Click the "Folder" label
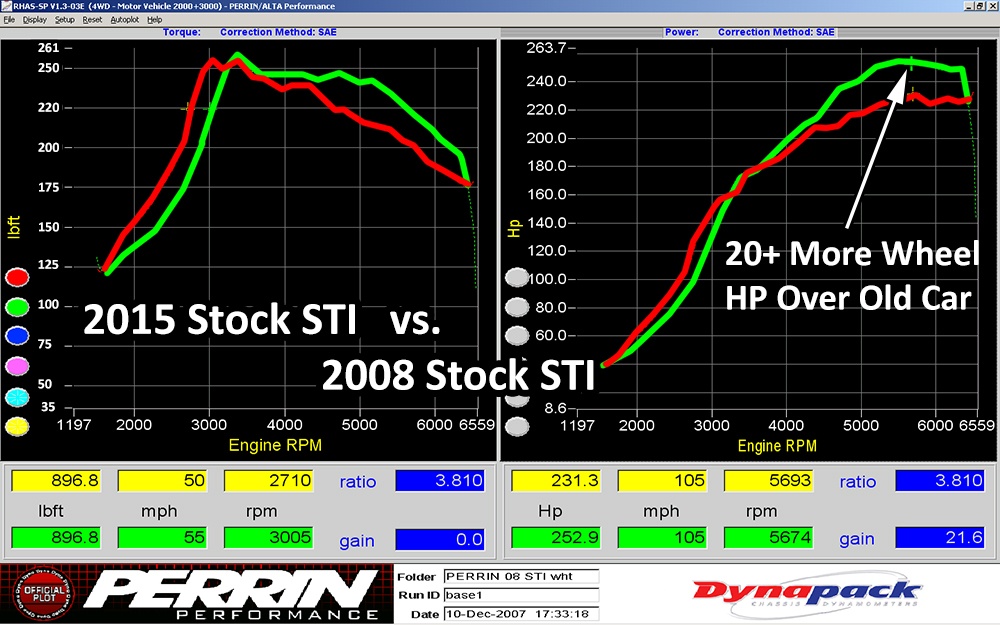The image size is (1000, 625). pyautogui.click(x=416, y=577)
